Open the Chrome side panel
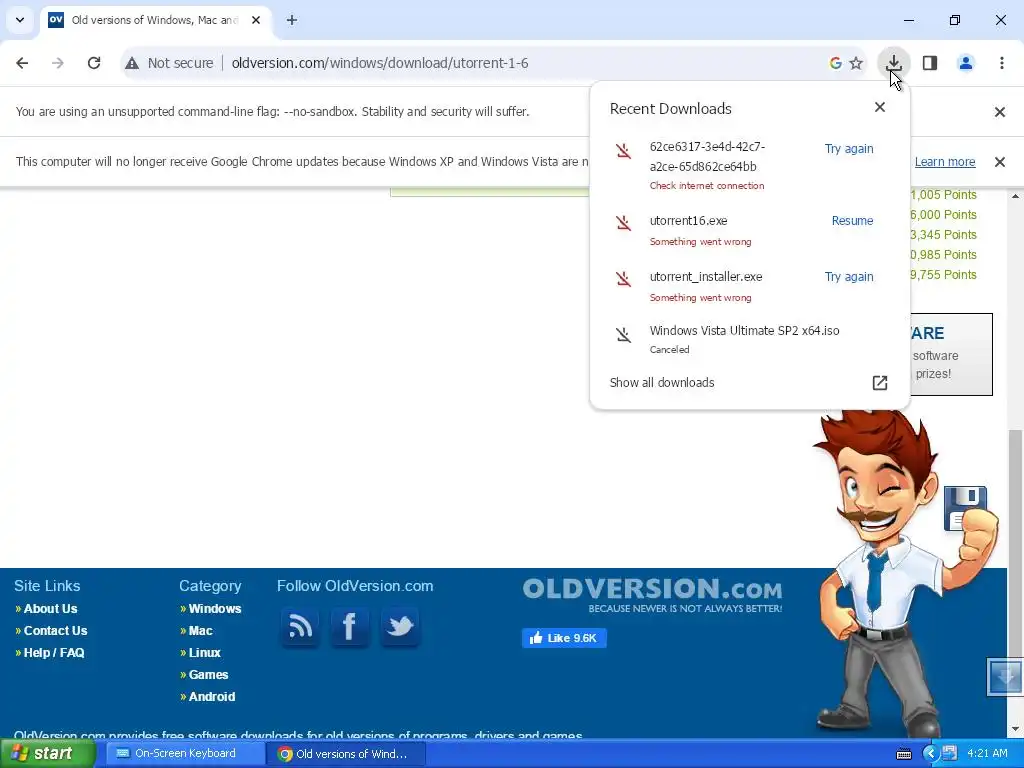Screen dimensions: 1024x768 [930, 63]
